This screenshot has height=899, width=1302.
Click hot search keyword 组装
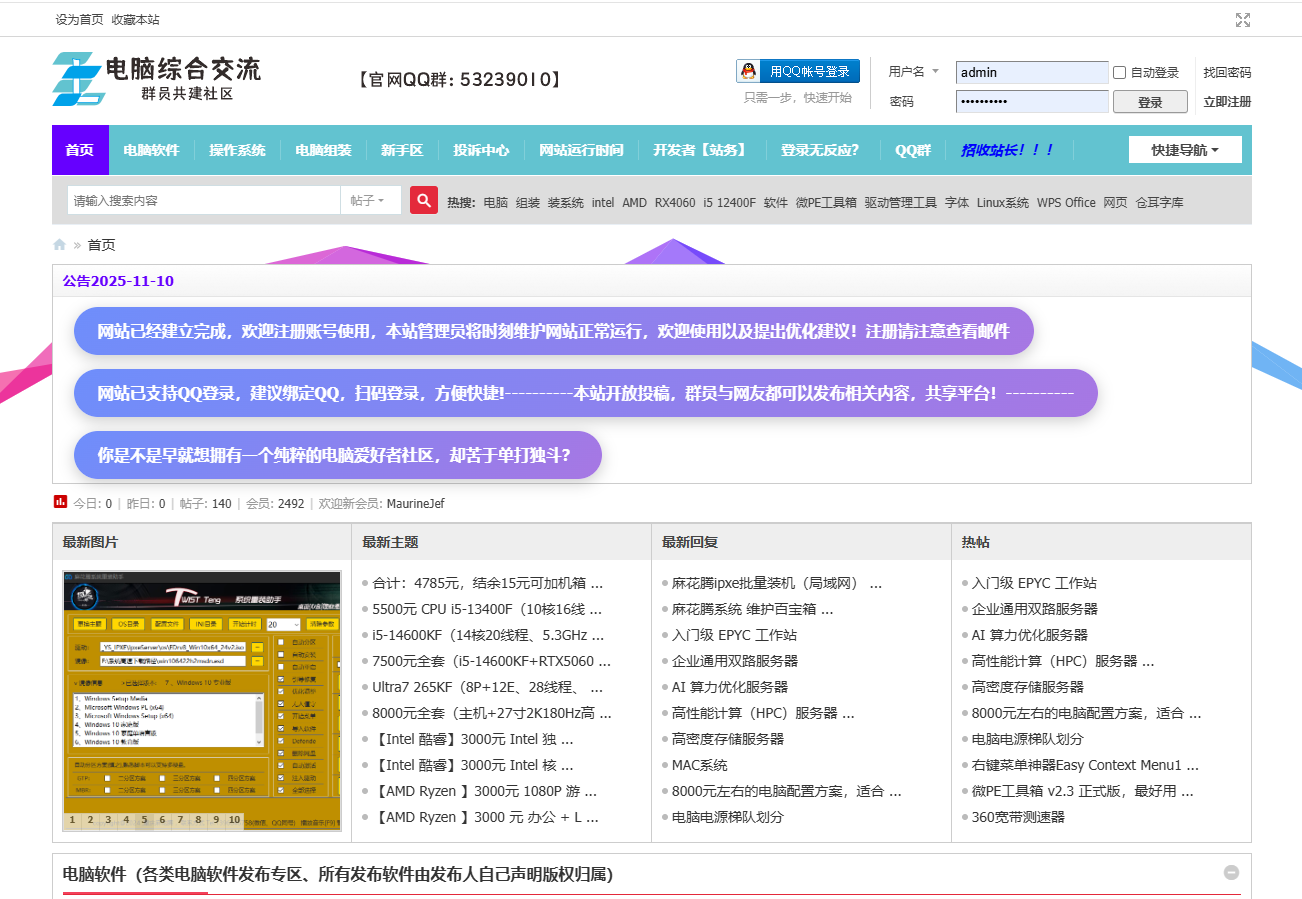(528, 202)
